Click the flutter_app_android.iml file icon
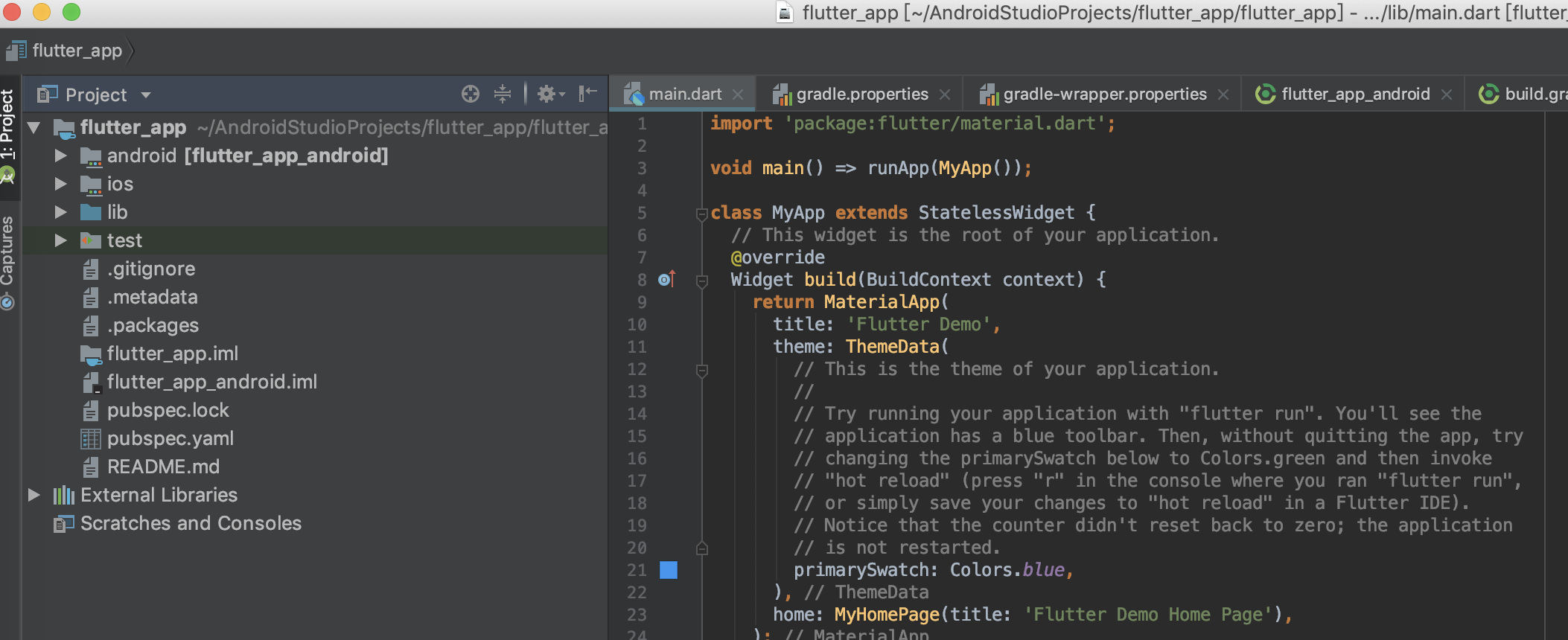 tap(91, 383)
